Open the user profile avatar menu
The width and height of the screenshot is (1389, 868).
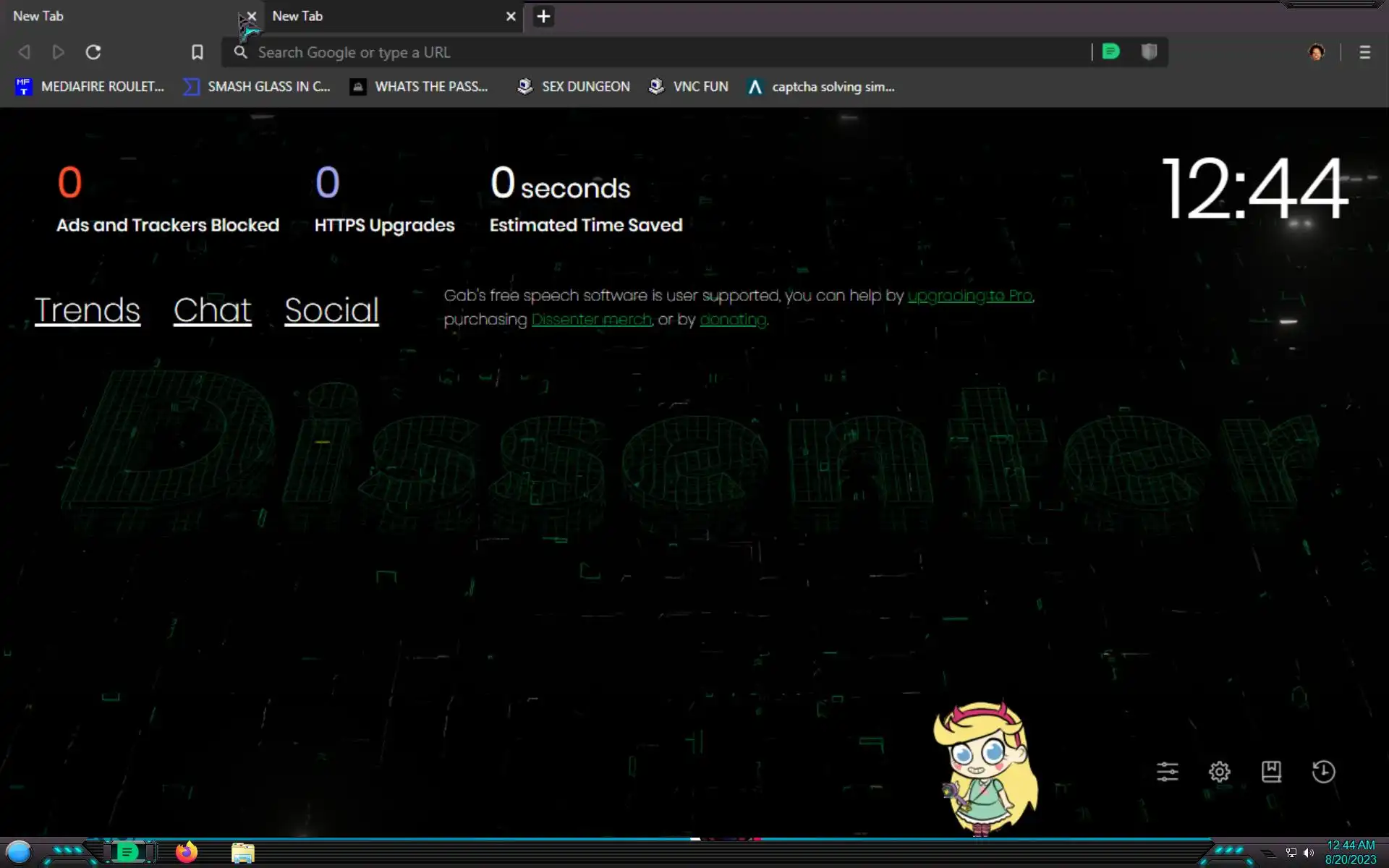(x=1317, y=52)
